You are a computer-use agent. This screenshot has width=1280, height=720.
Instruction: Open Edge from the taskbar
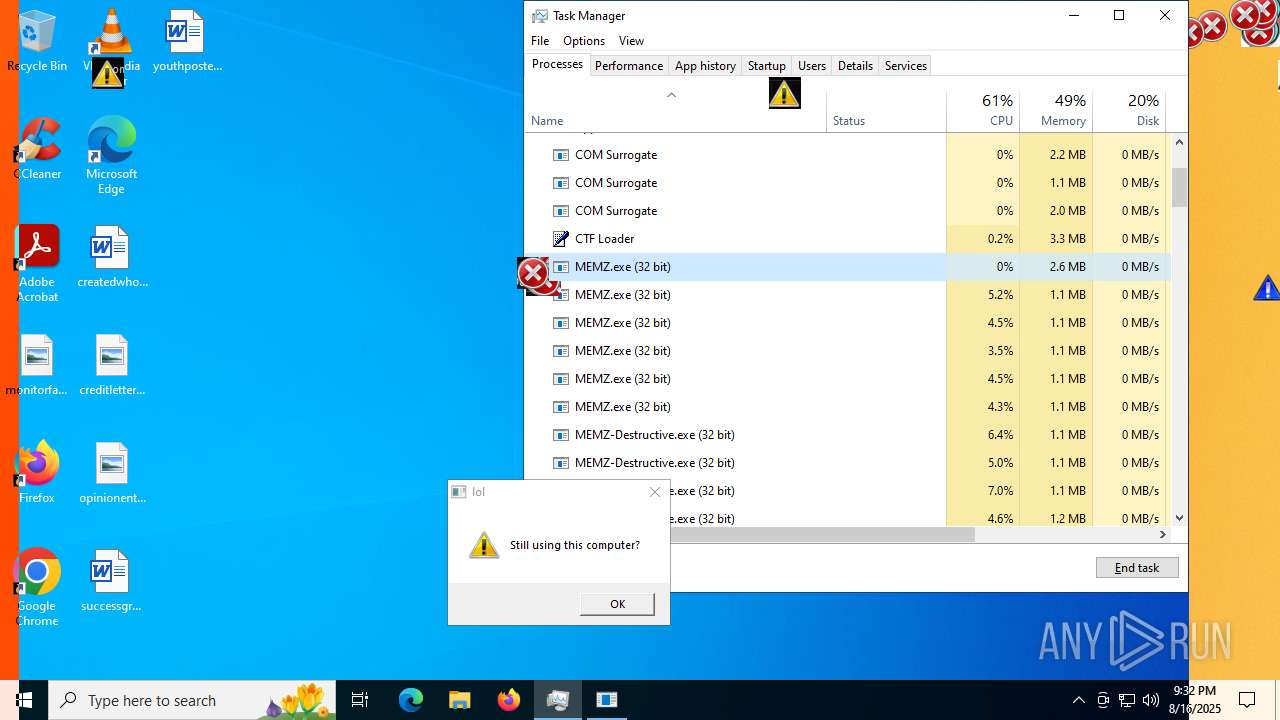click(411, 700)
